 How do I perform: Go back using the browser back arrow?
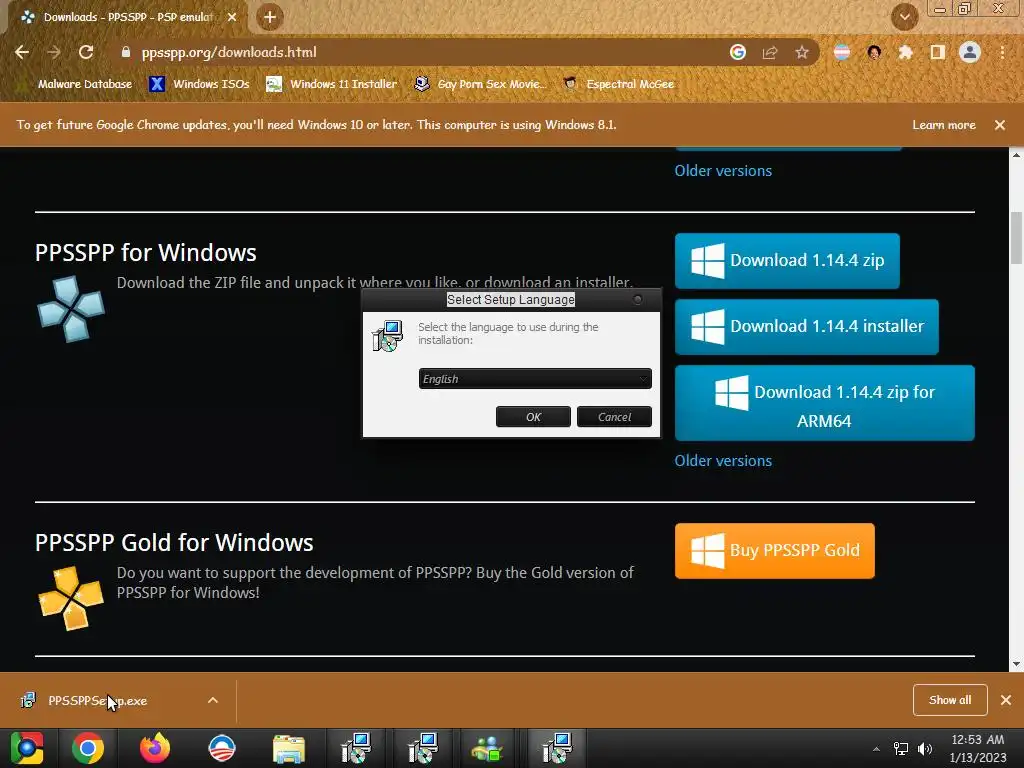pyautogui.click(x=22, y=52)
